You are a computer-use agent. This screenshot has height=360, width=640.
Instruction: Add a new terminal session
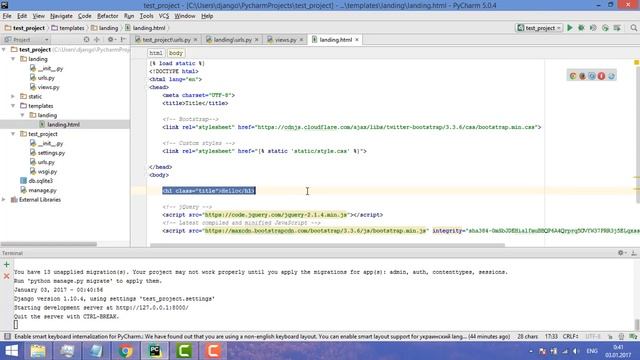[7, 264]
